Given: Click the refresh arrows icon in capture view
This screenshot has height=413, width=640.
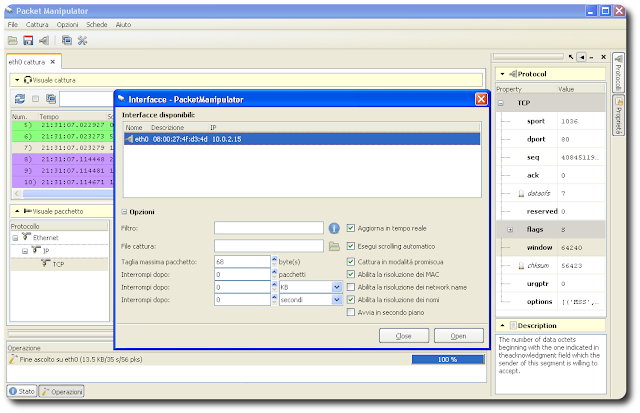Looking at the screenshot, I should [x=20, y=98].
